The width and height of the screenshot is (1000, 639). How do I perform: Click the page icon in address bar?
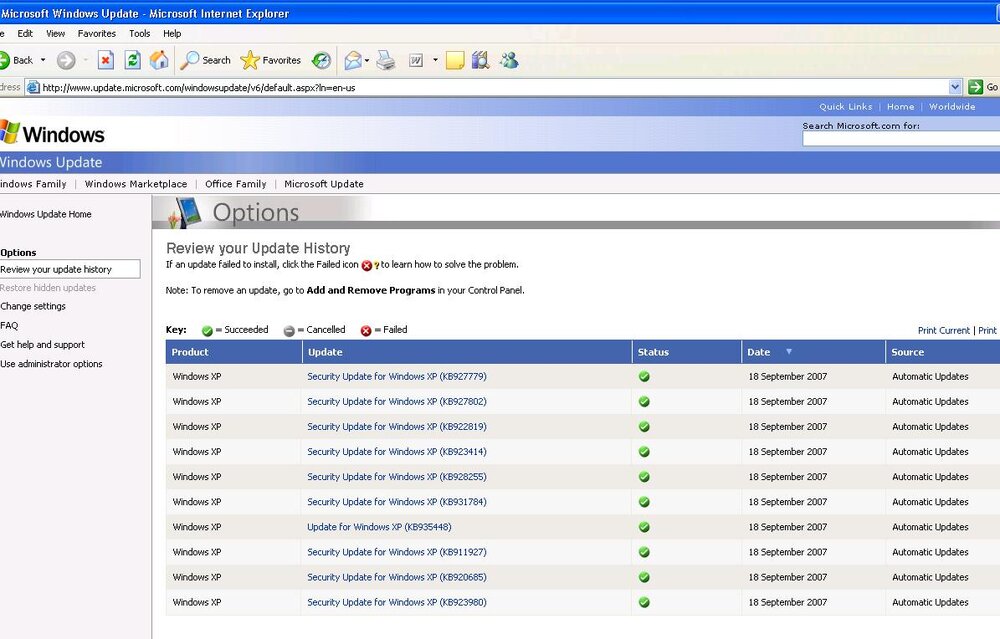click(33, 87)
